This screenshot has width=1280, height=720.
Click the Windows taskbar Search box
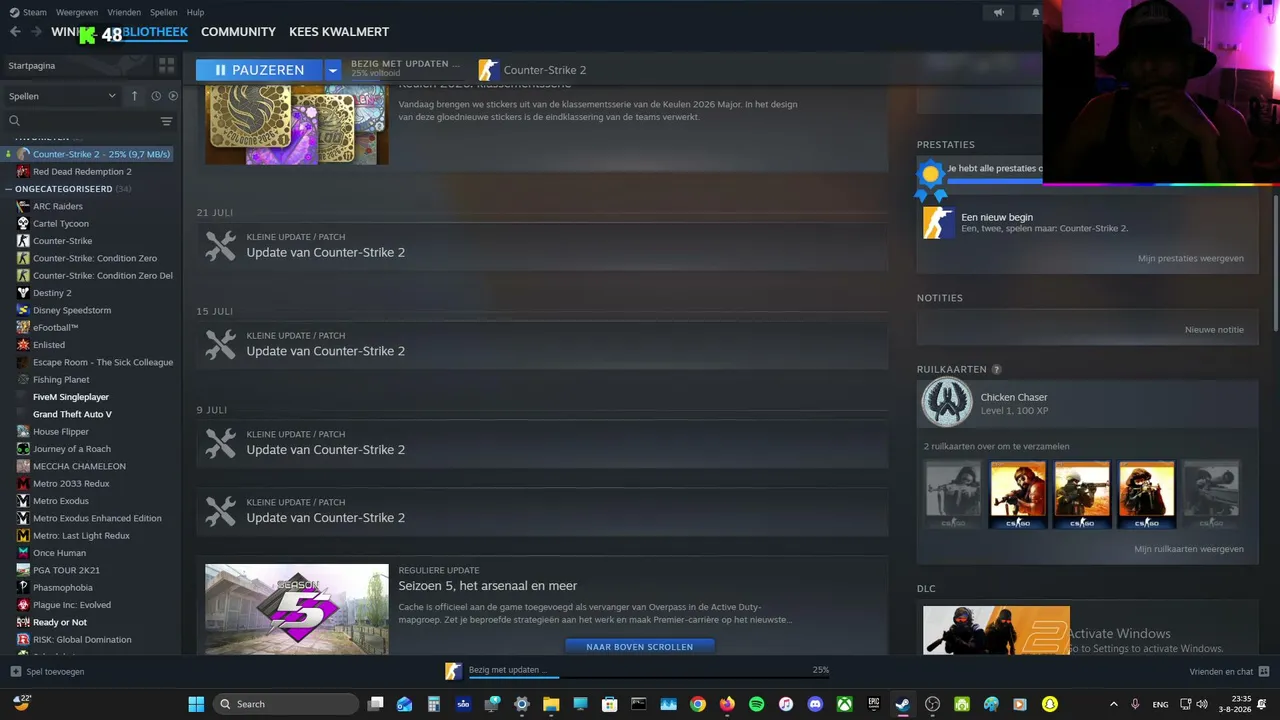(x=285, y=704)
